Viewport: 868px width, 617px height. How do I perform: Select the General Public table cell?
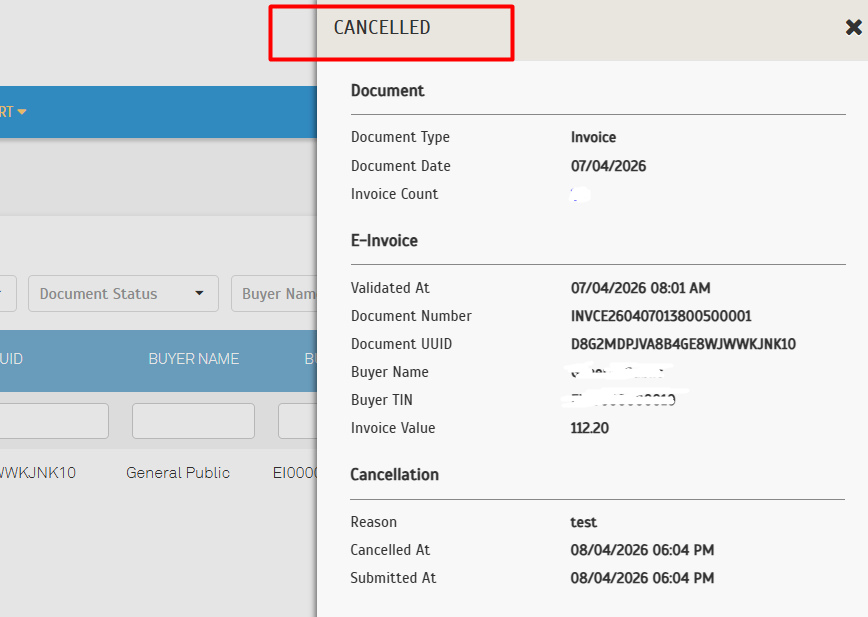pos(178,473)
